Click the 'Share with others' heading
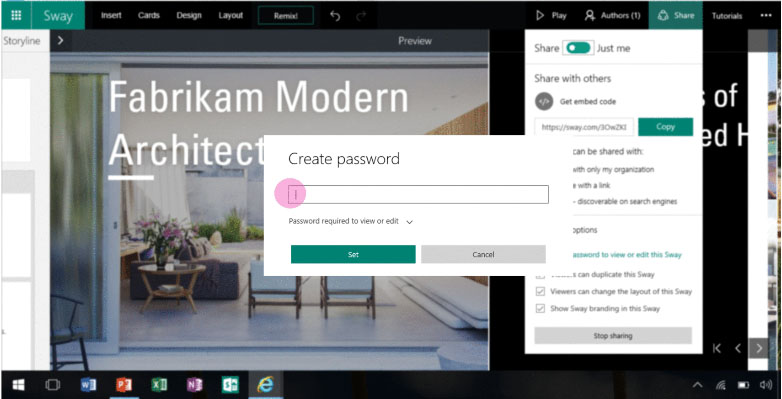The width and height of the screenshot is (782, 399). click(x=573, y=78)
